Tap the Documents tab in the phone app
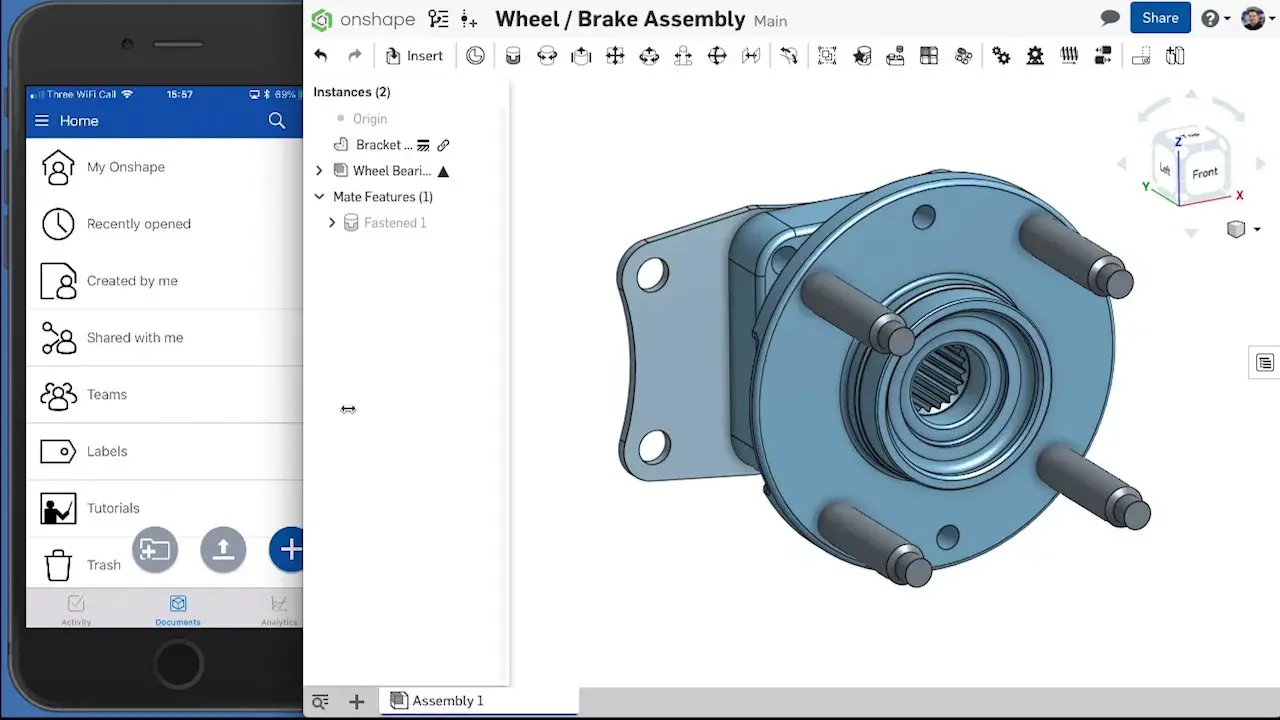 (x=177, y=610)
